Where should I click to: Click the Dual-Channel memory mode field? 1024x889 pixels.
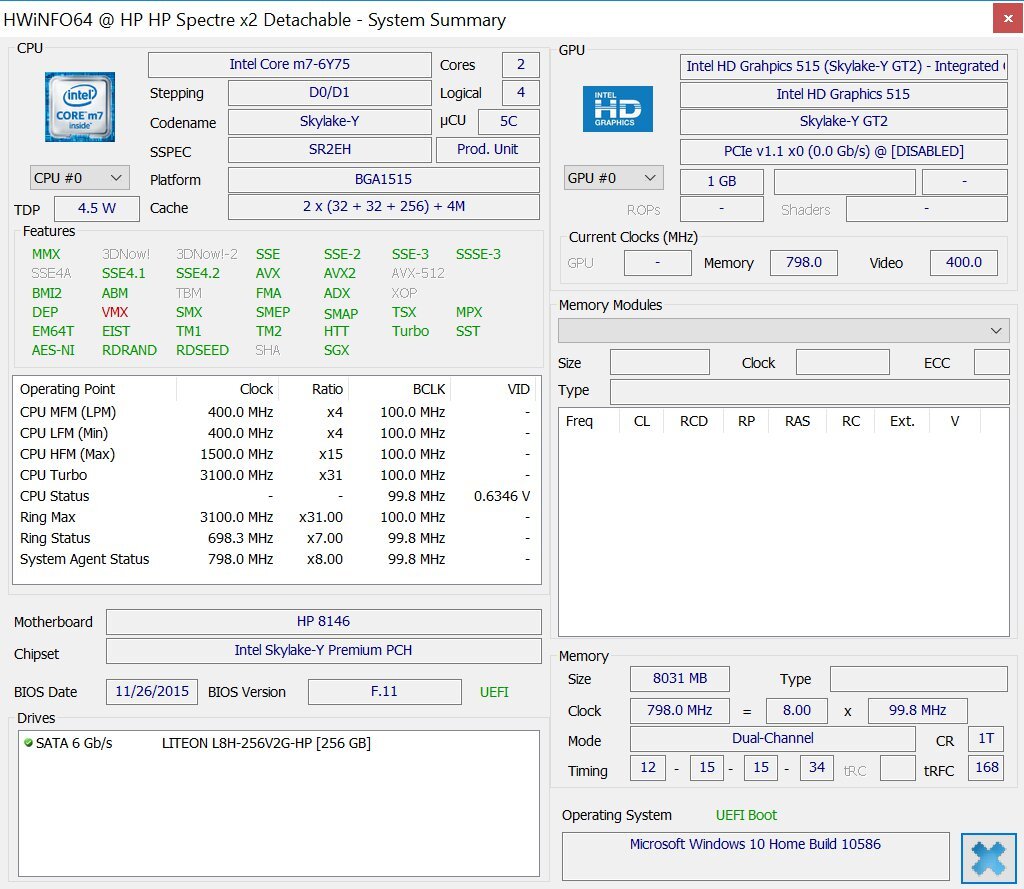point(772,739)
